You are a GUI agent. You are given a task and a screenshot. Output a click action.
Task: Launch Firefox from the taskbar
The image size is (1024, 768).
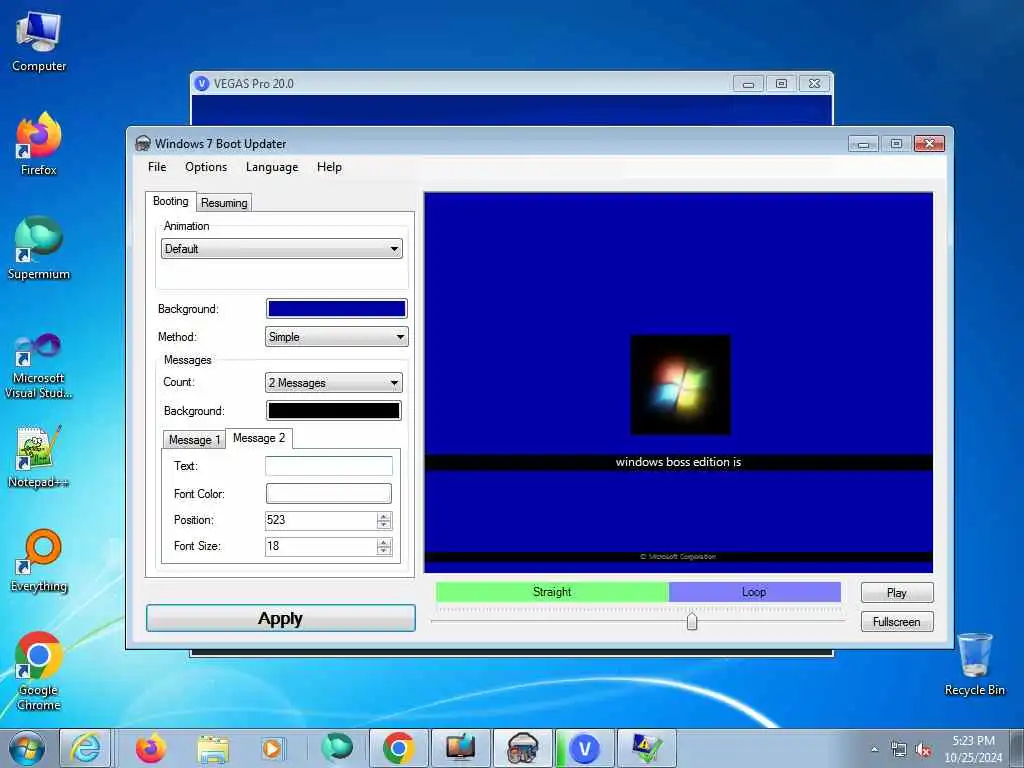click(150, 748)
